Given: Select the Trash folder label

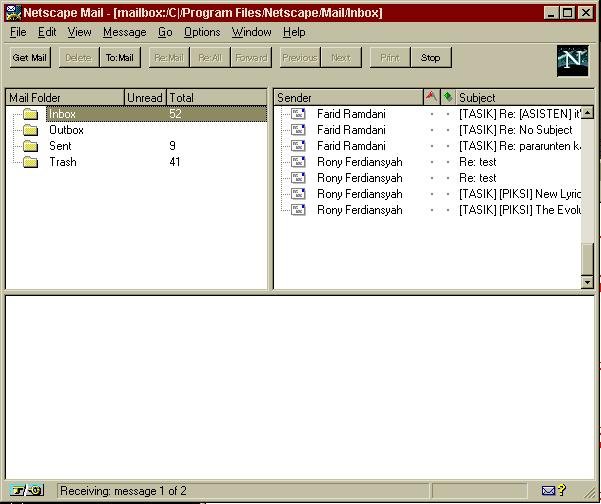Looking at the screenshot, I should [x=63, y=162].
